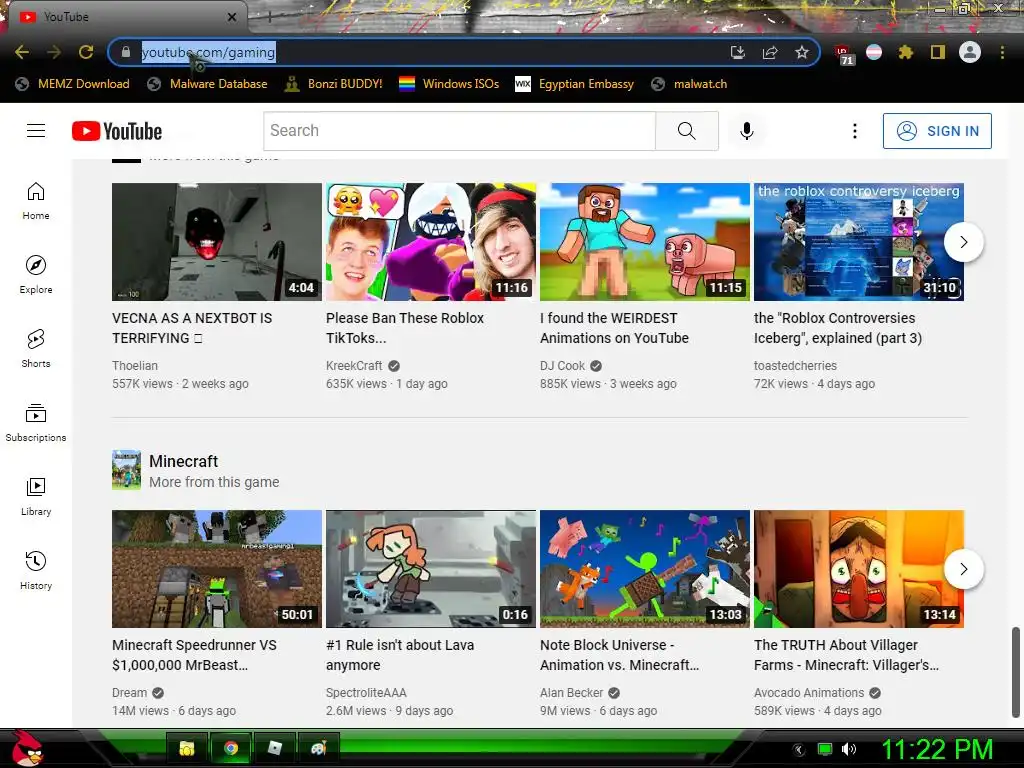Open History in the sidebar
The image size is (1024, 768).
pyautogui.click(x=36, y=570)
